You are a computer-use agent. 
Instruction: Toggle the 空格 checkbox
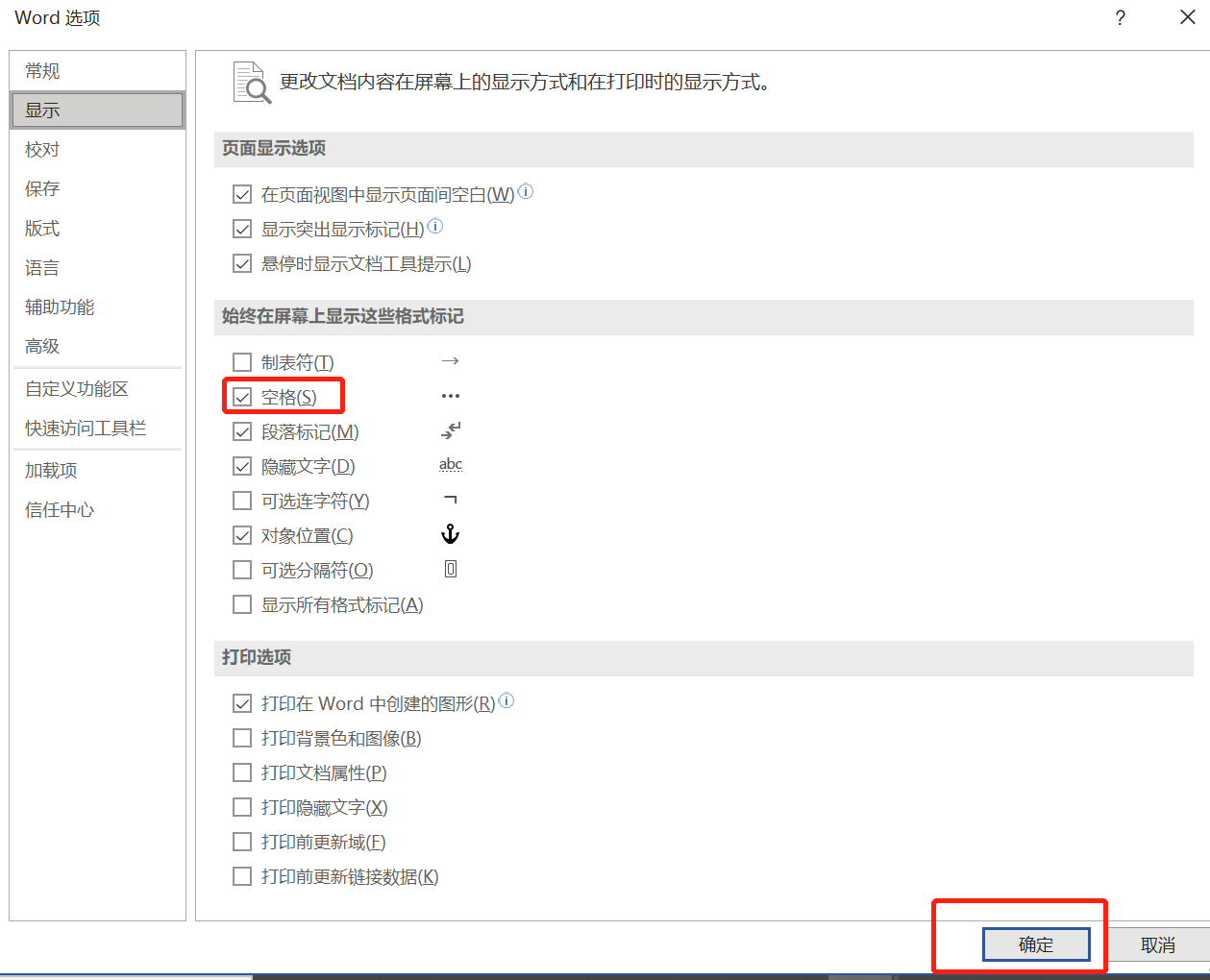click(242, 398)
